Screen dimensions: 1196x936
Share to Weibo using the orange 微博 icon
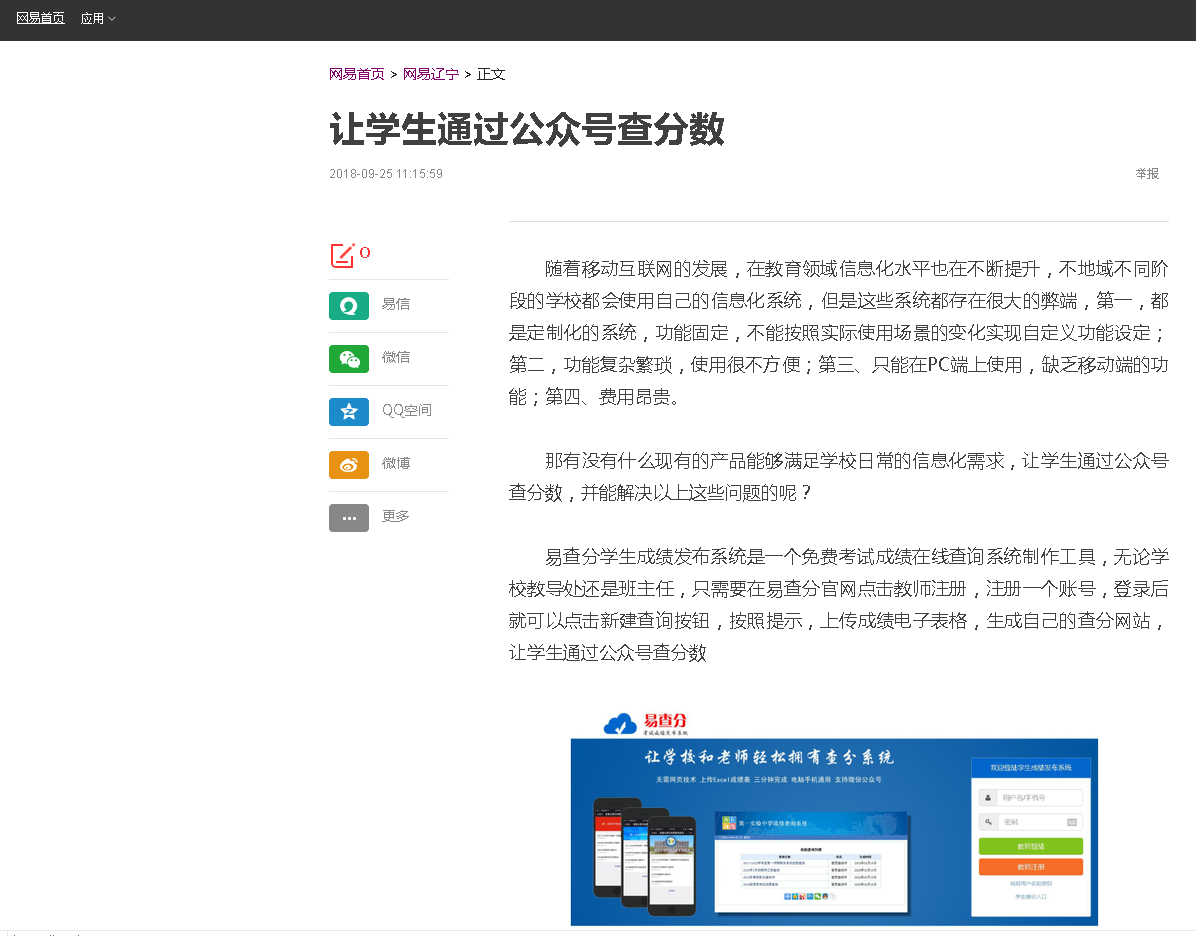349,465
